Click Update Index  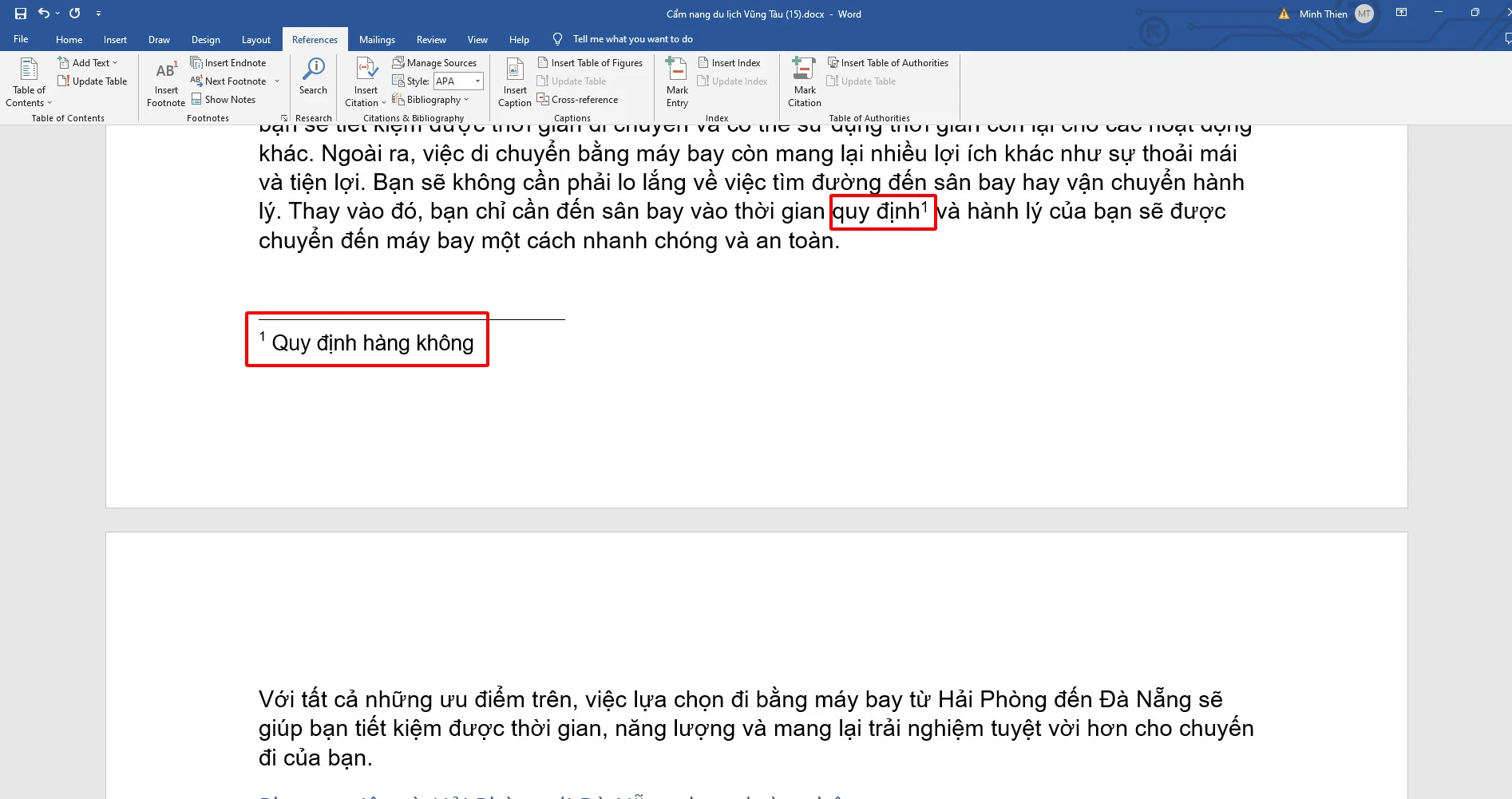[733, 81]
